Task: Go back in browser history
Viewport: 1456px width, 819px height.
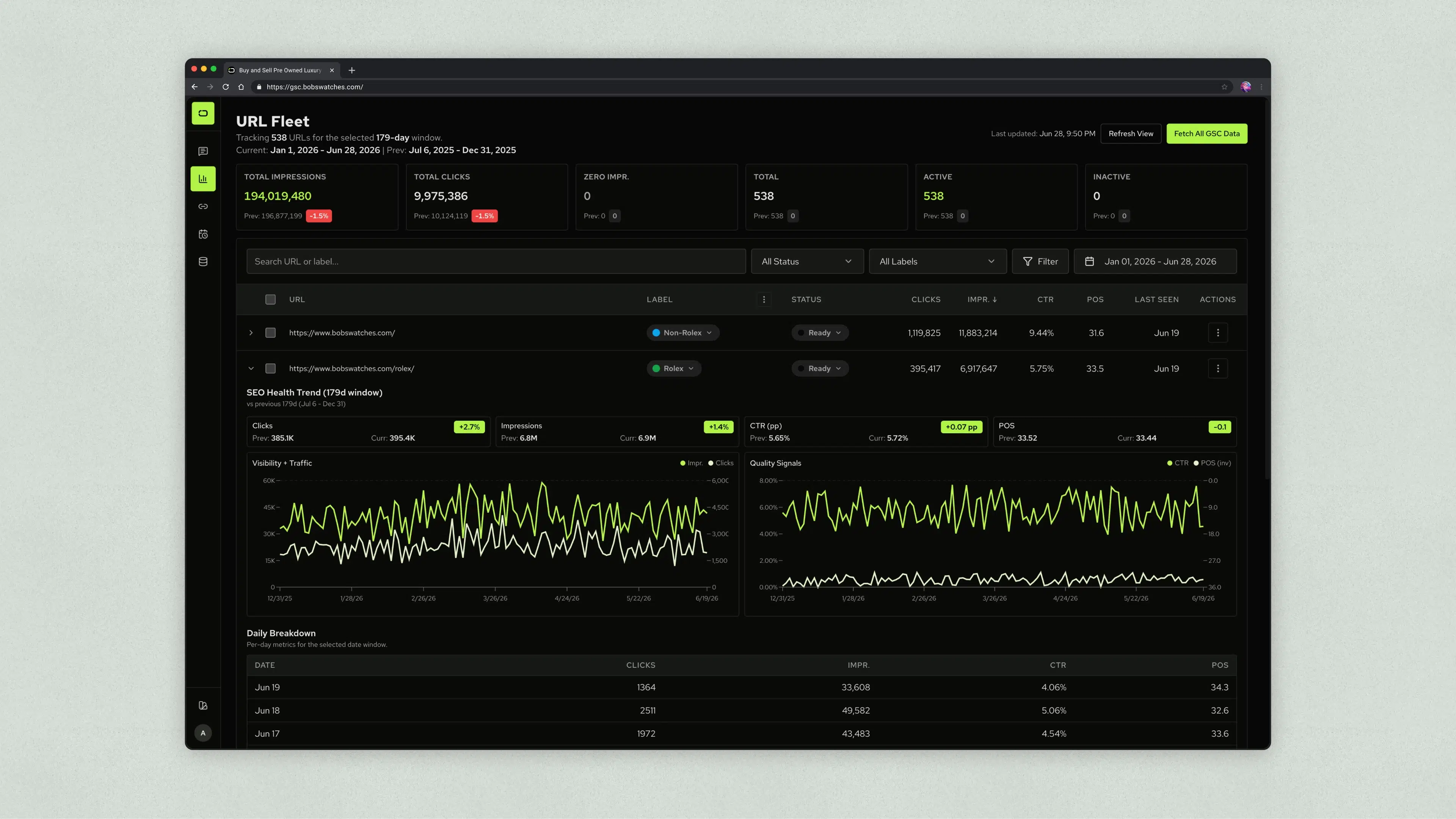Action: pyautogui.click(x=195, y=87)
